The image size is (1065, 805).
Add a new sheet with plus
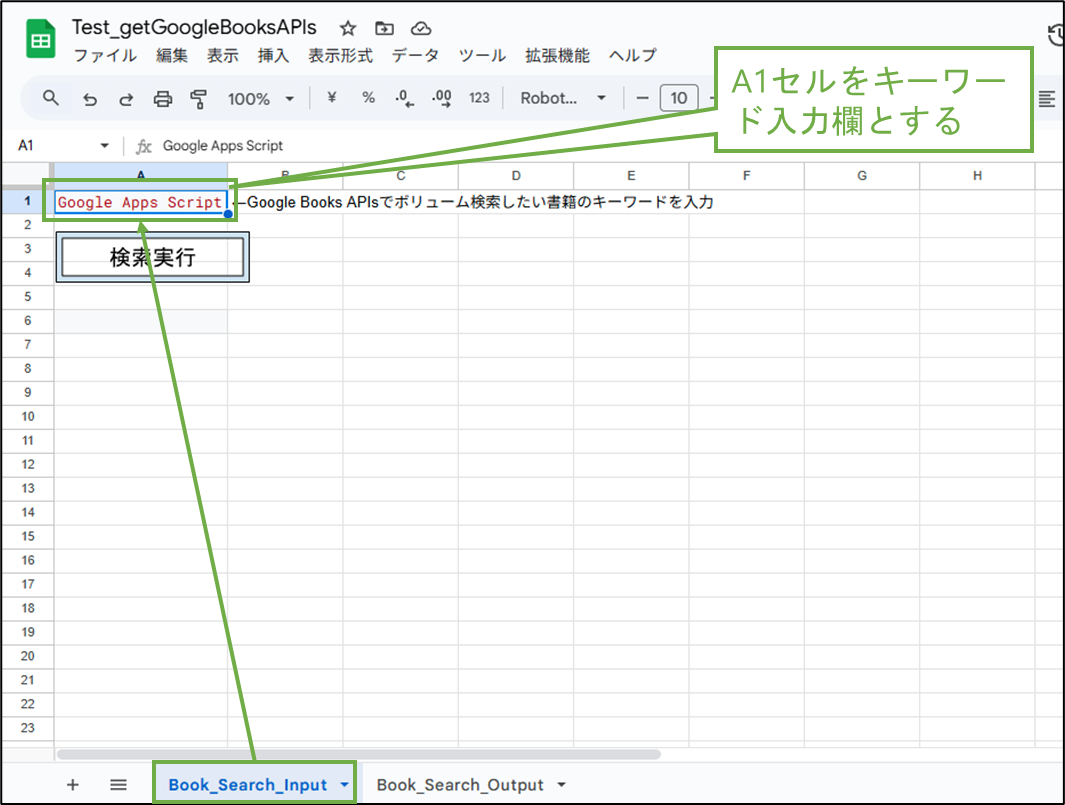pos(73,785)
